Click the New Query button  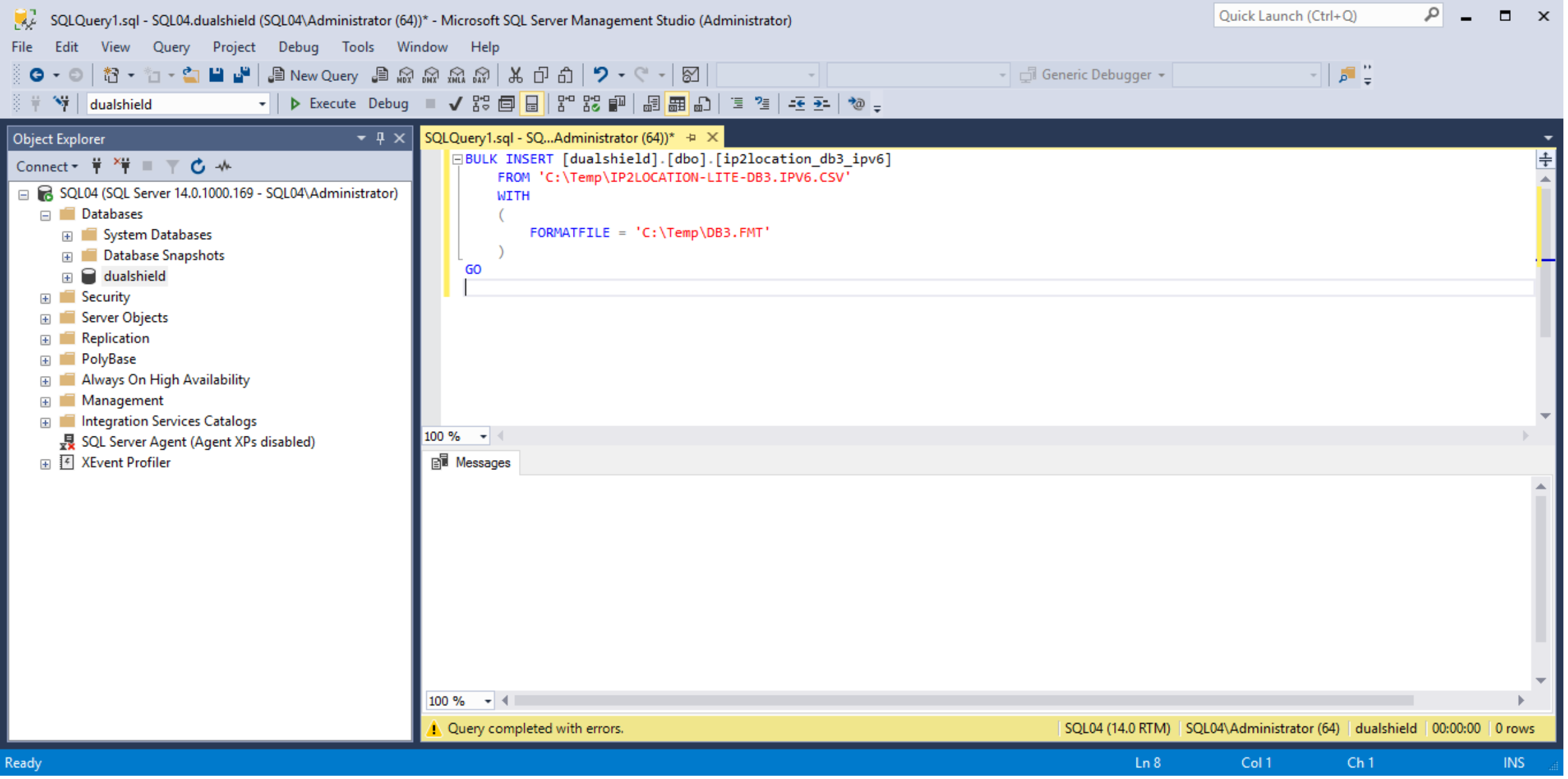coord(314,75)
